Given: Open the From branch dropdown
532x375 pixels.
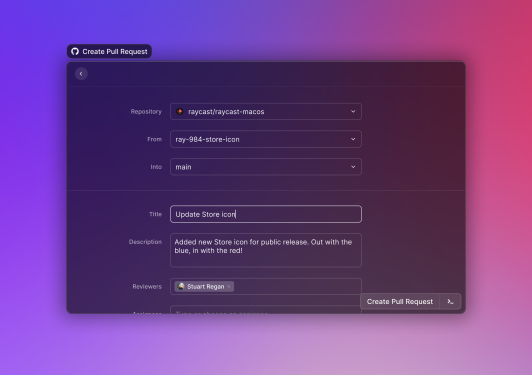Looking at the screenshot, I should click(266, 139).
